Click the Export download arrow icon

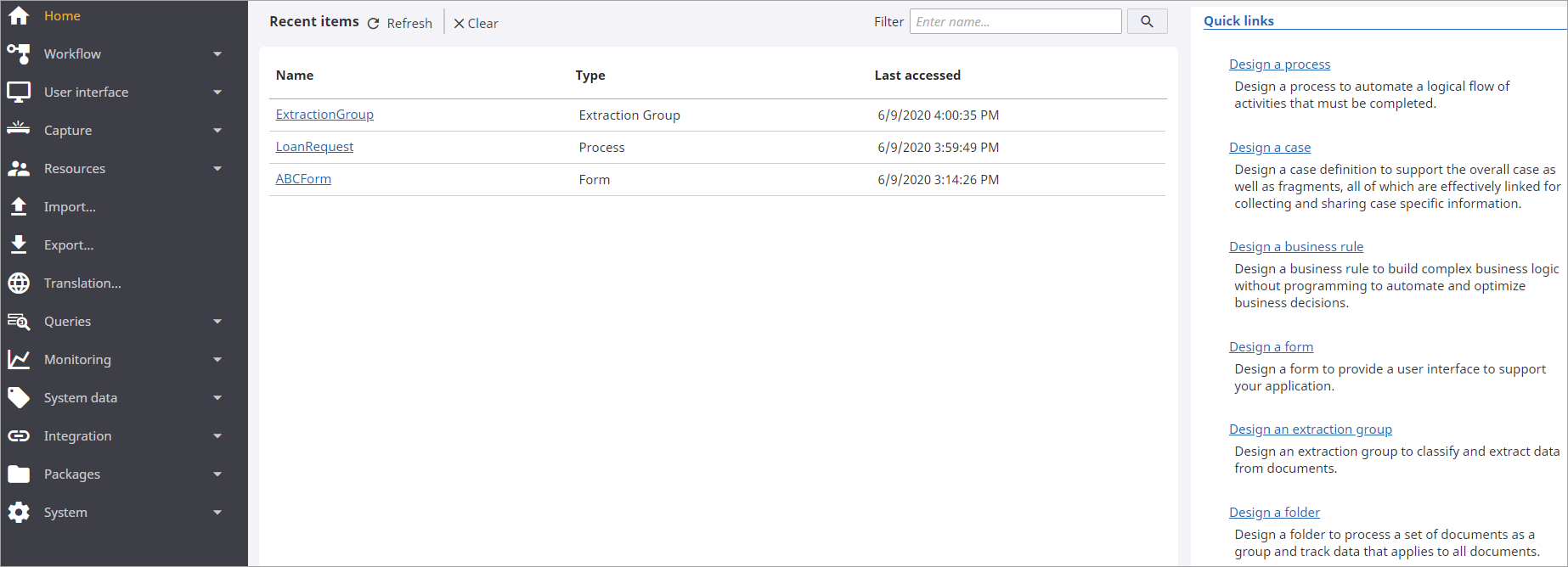(x=19, y=244)
